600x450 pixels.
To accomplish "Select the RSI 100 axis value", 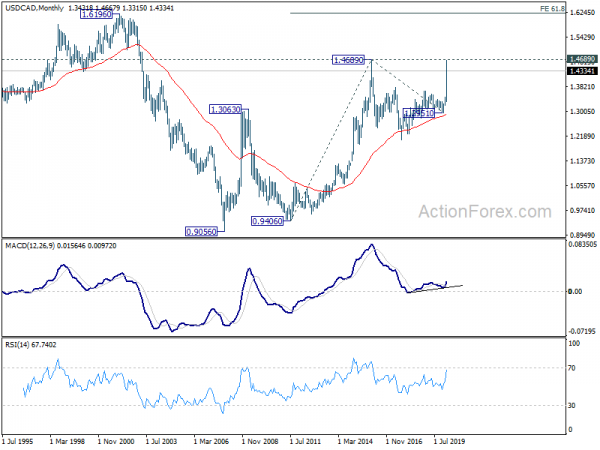I will click(x=574, y=344).
